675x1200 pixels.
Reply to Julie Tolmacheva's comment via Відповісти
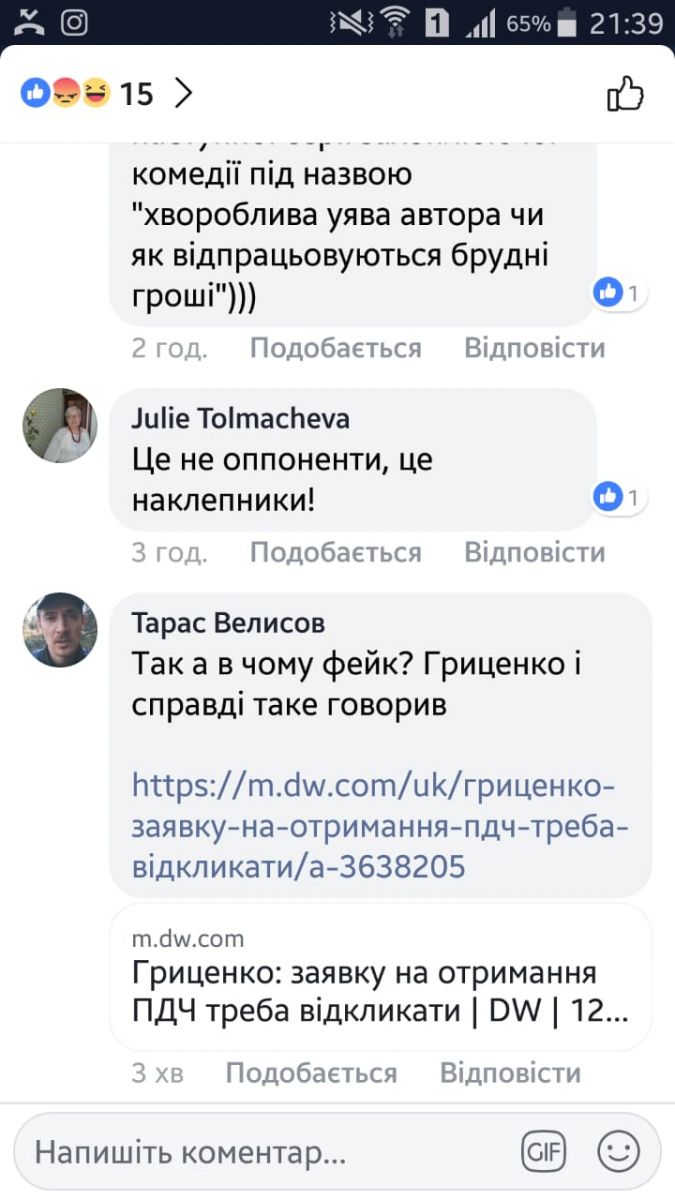534,552
